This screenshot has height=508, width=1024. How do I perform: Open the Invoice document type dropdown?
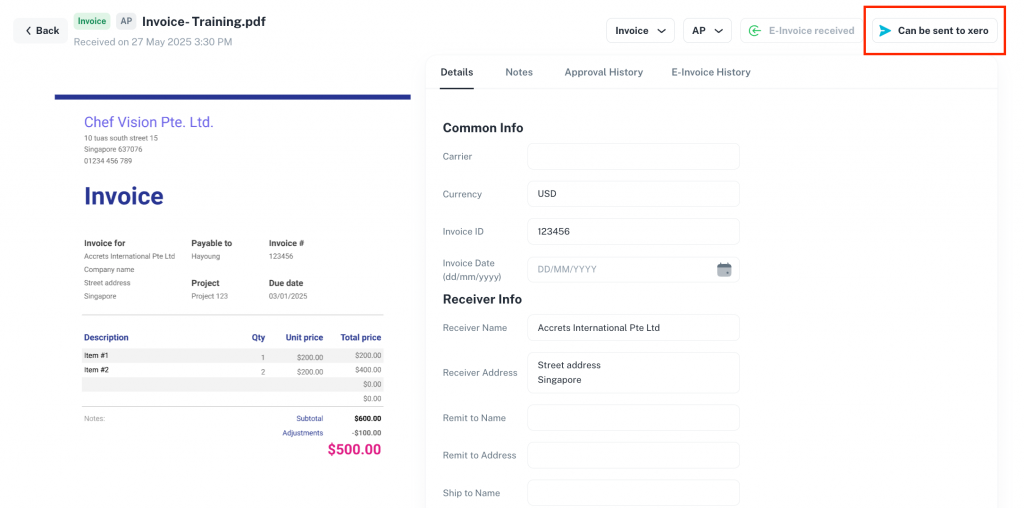point(640,31)
